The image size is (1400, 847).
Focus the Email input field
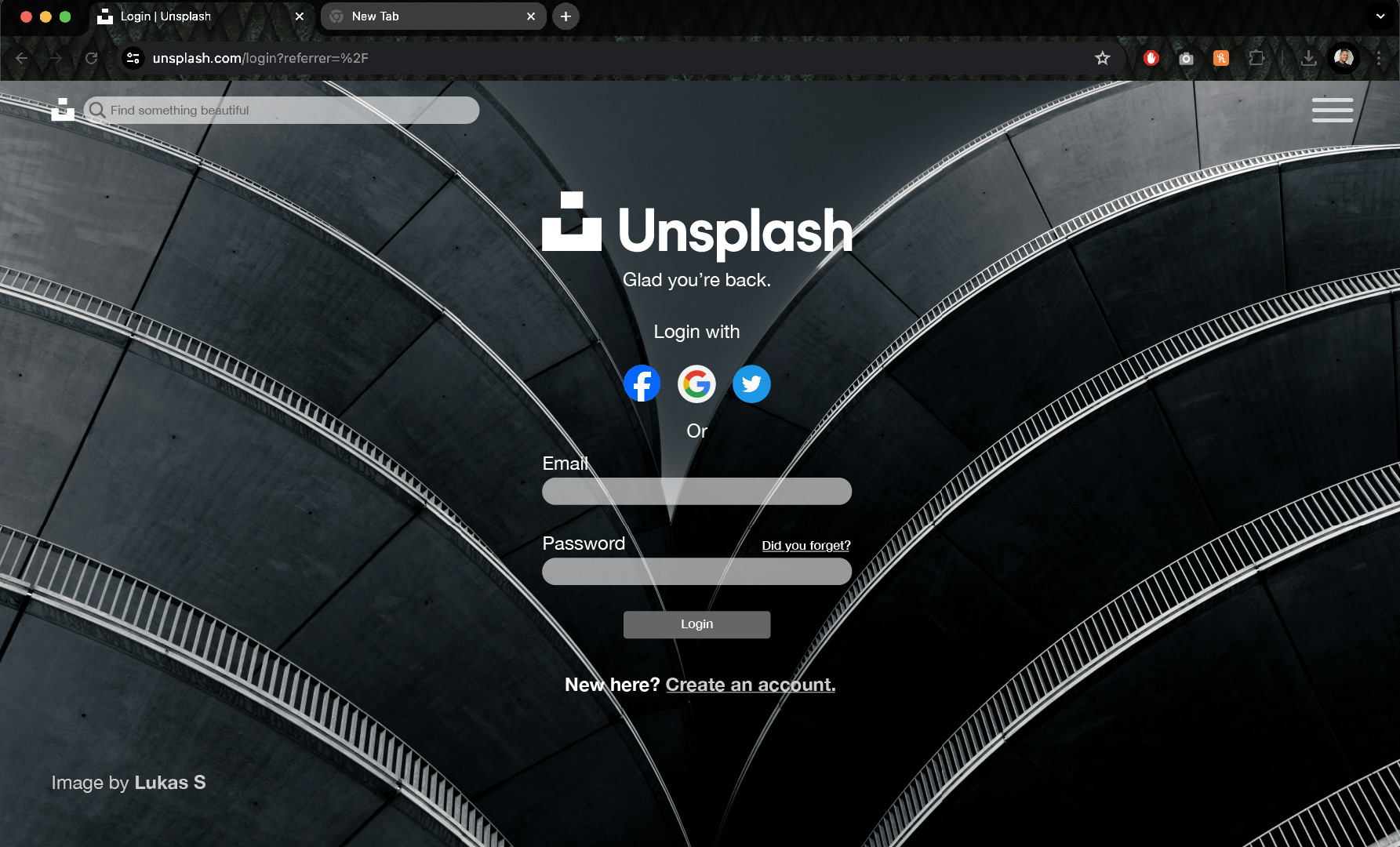[696, 491]
